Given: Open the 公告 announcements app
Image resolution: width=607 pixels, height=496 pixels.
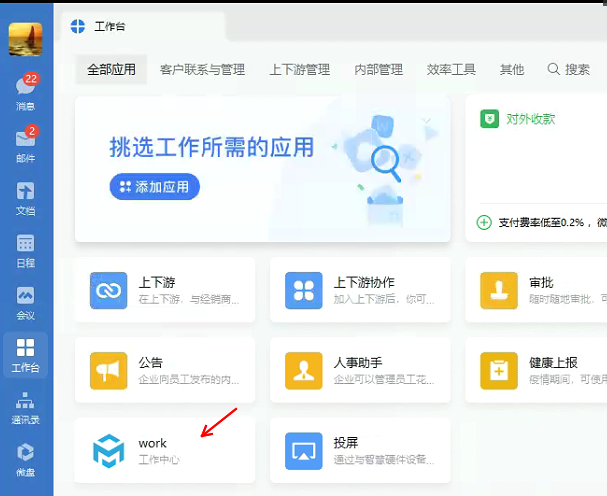Looking at the screenshot, I should (x=107, y=370).
